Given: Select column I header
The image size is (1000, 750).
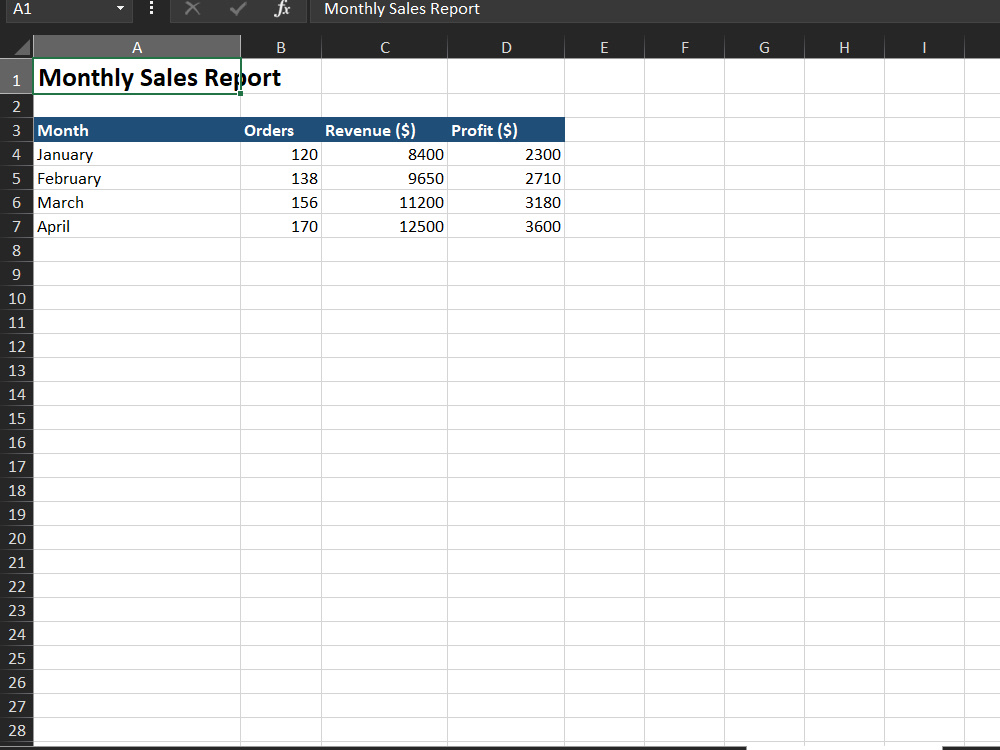Looking at the screenshot, I should point(925,48).
